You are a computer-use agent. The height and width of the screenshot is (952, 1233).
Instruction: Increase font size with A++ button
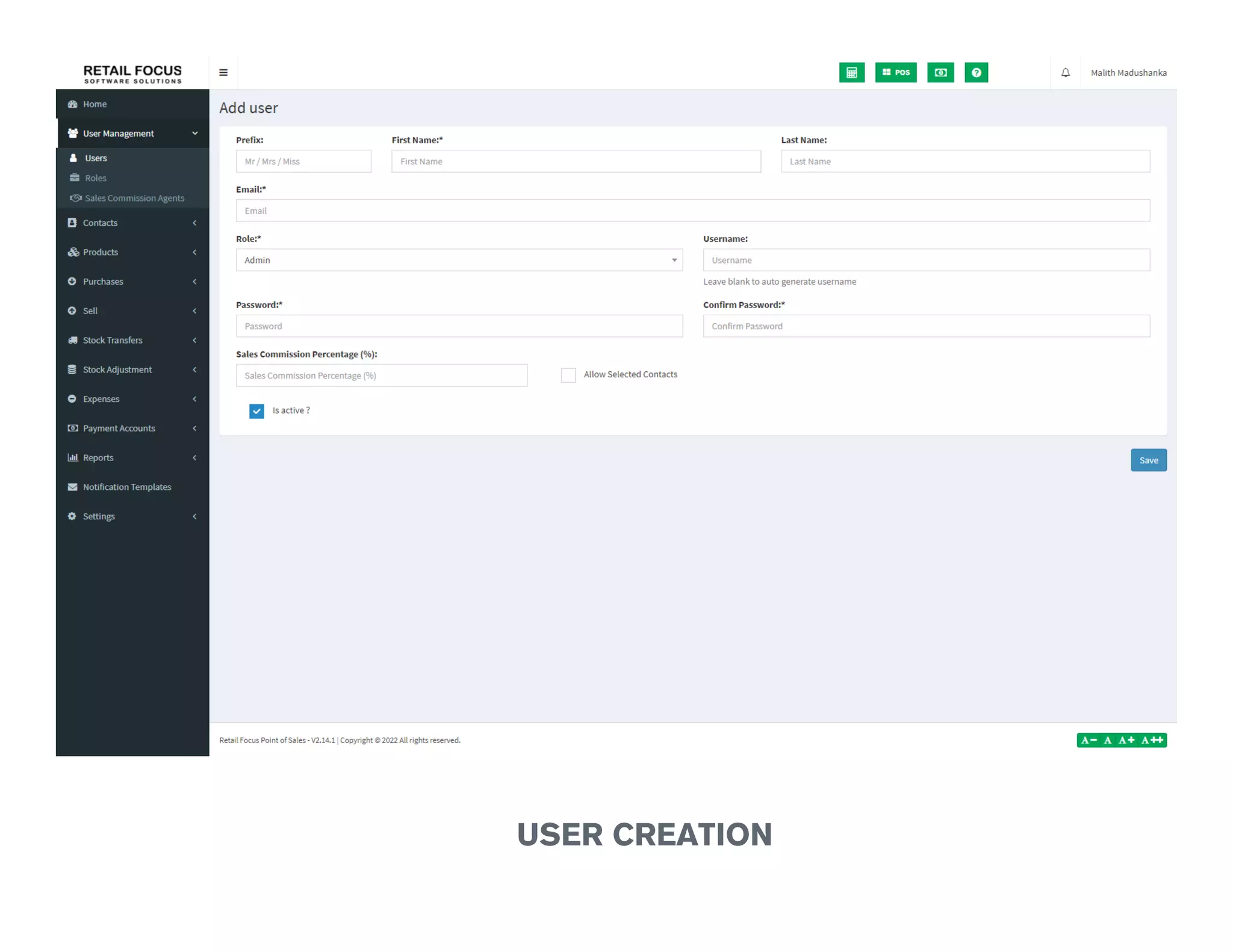1152,740
